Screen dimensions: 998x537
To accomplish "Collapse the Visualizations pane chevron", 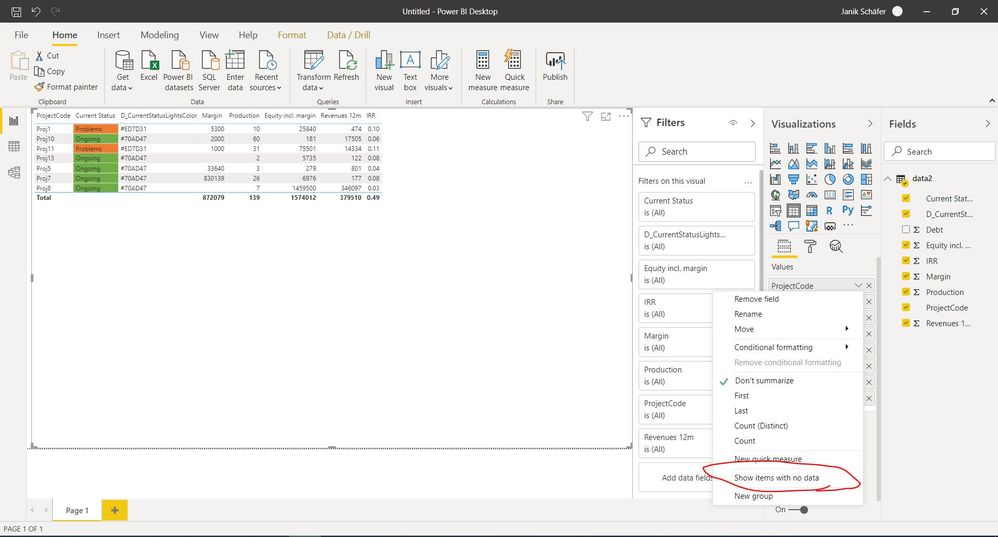I will [870, 123].
